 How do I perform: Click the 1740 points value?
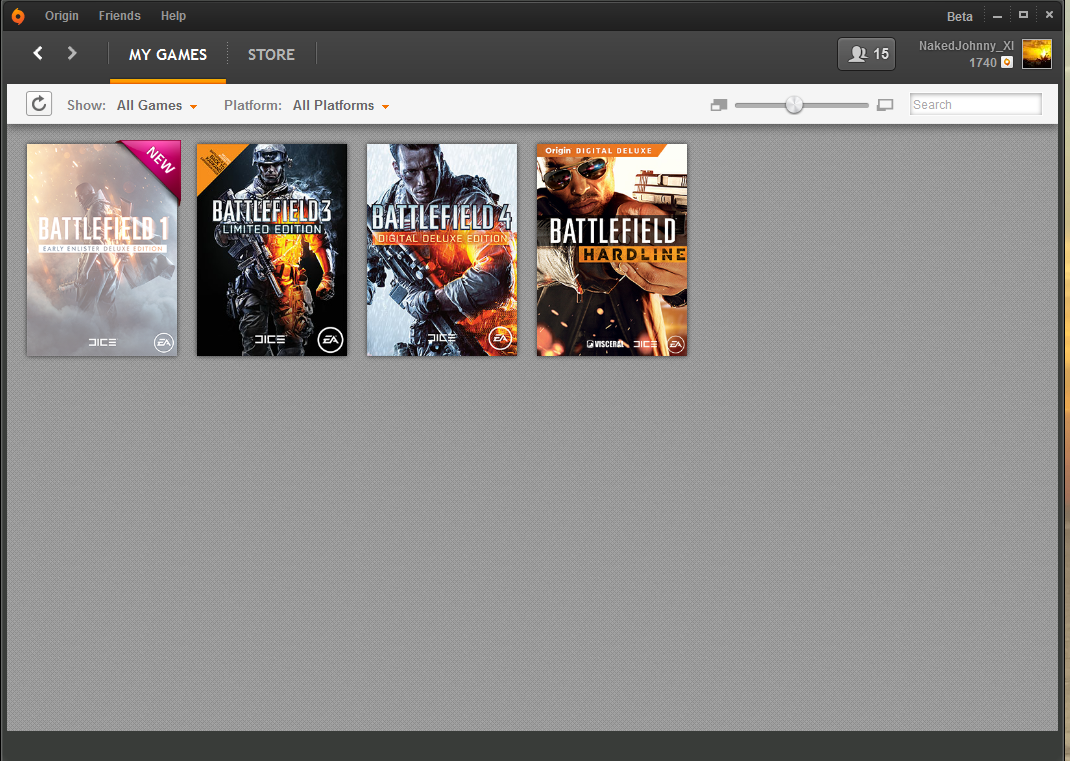click(x=983, y=63)
